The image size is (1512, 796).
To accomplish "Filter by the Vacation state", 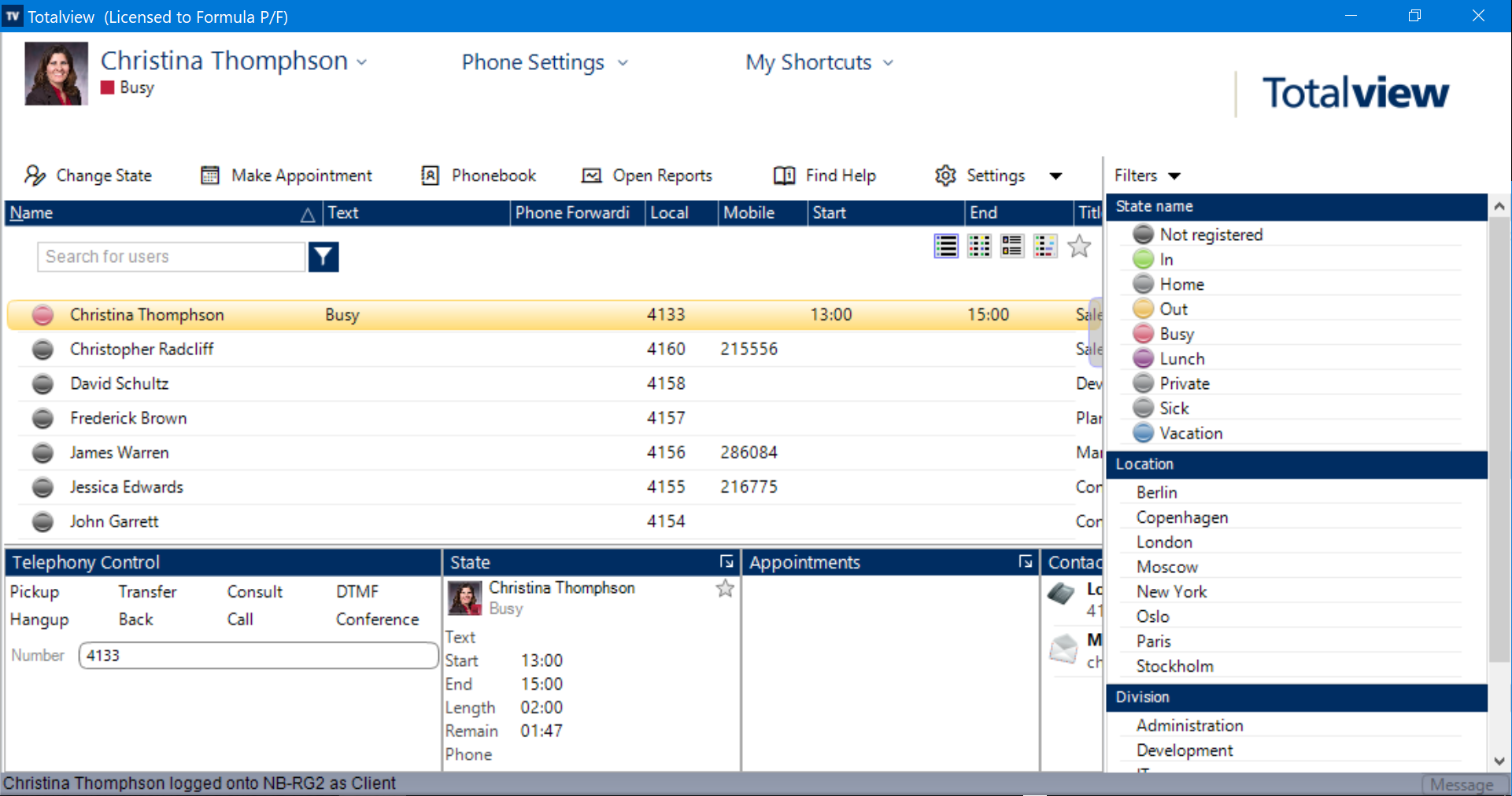I will click(x=1191, y=433).
